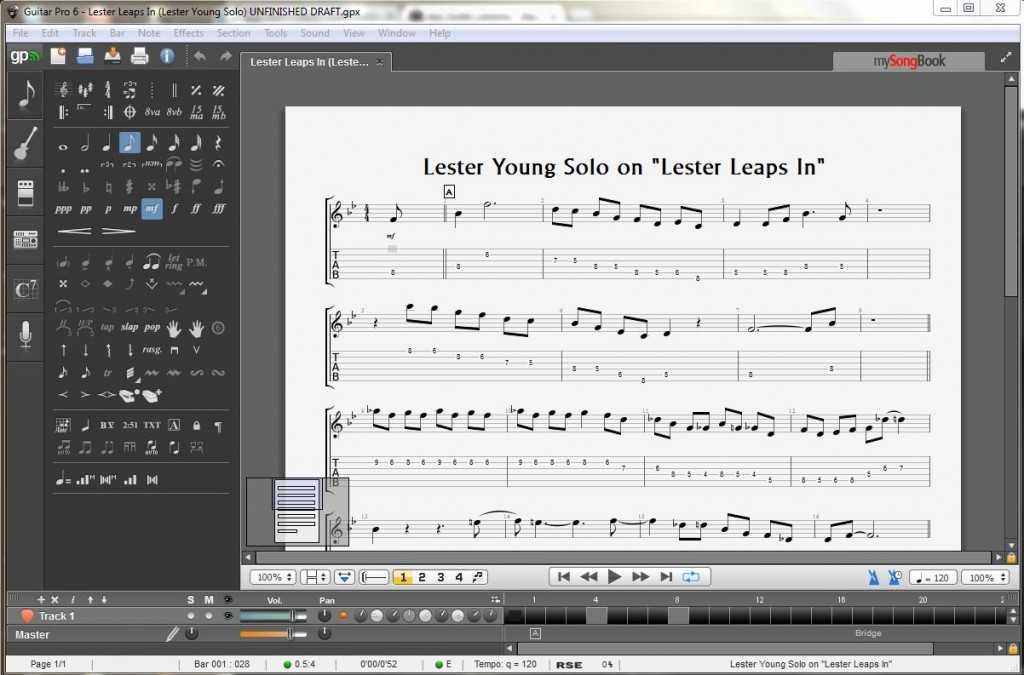Set the dynamic to fff
The image size is (1024, 675).
click(219, 209)
